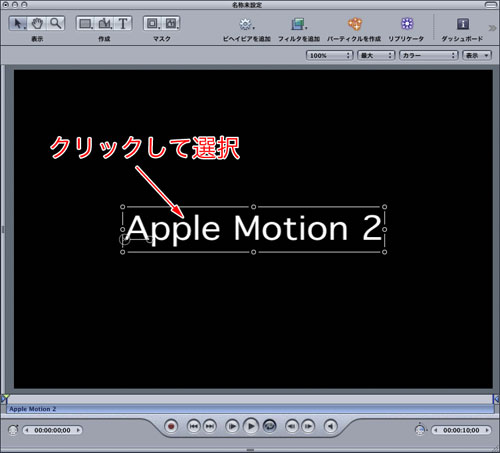
Task: Open the 100% zoom level dropdown
Action: [x=329, y=55]
